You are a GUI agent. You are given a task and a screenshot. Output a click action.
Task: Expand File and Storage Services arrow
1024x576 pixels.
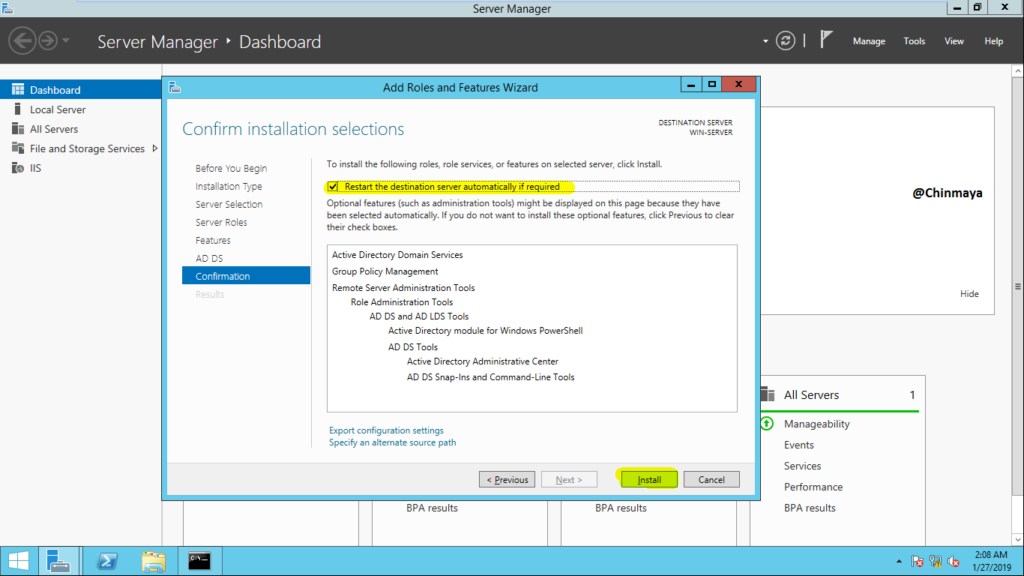click(155, 148)
